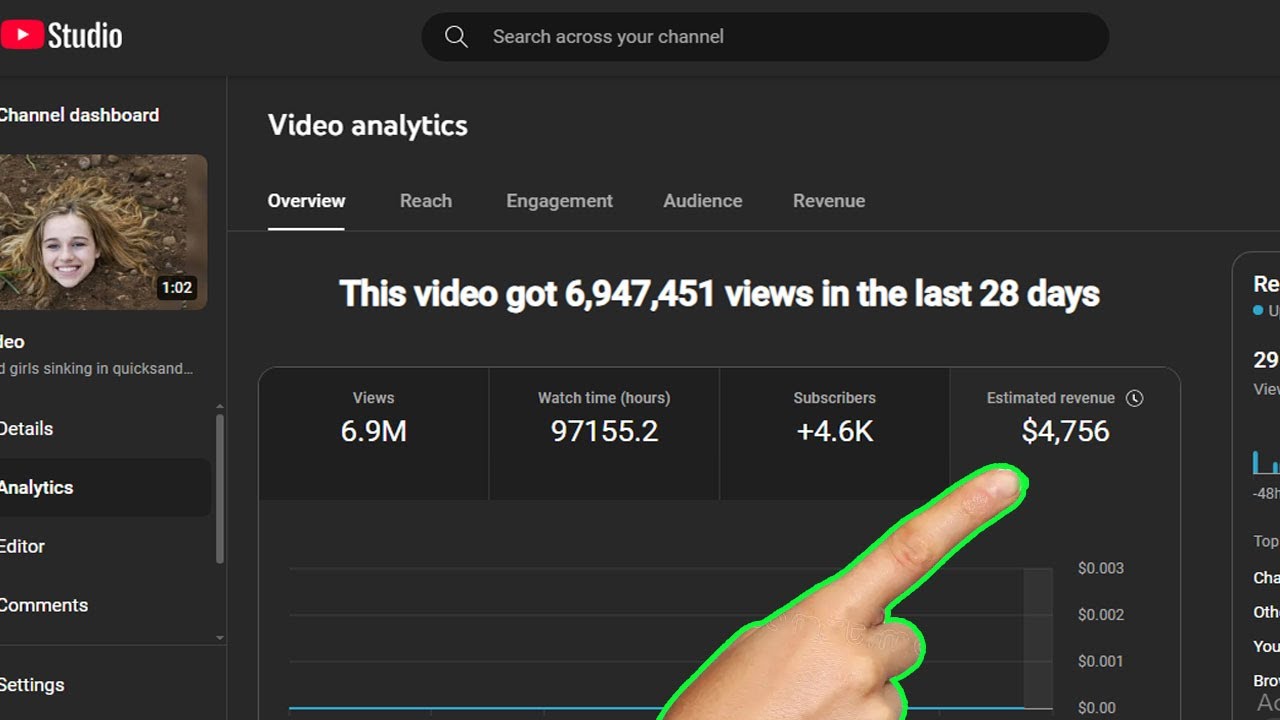The height and width of the screenshot is (720, 1280).
Task: Open the Revenue tab
Action: pos(829,201)
